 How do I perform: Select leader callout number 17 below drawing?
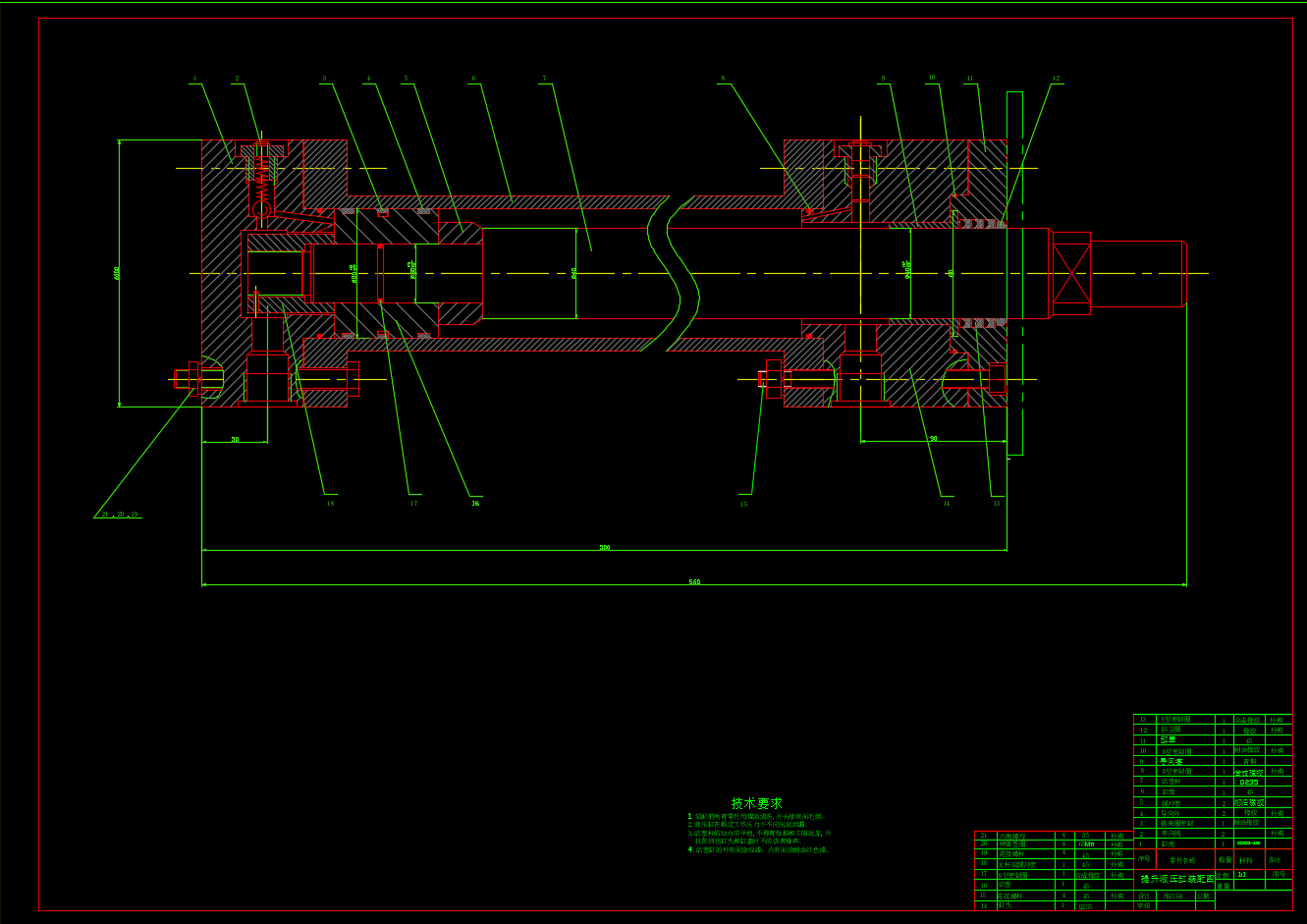[x=413, y=504]
